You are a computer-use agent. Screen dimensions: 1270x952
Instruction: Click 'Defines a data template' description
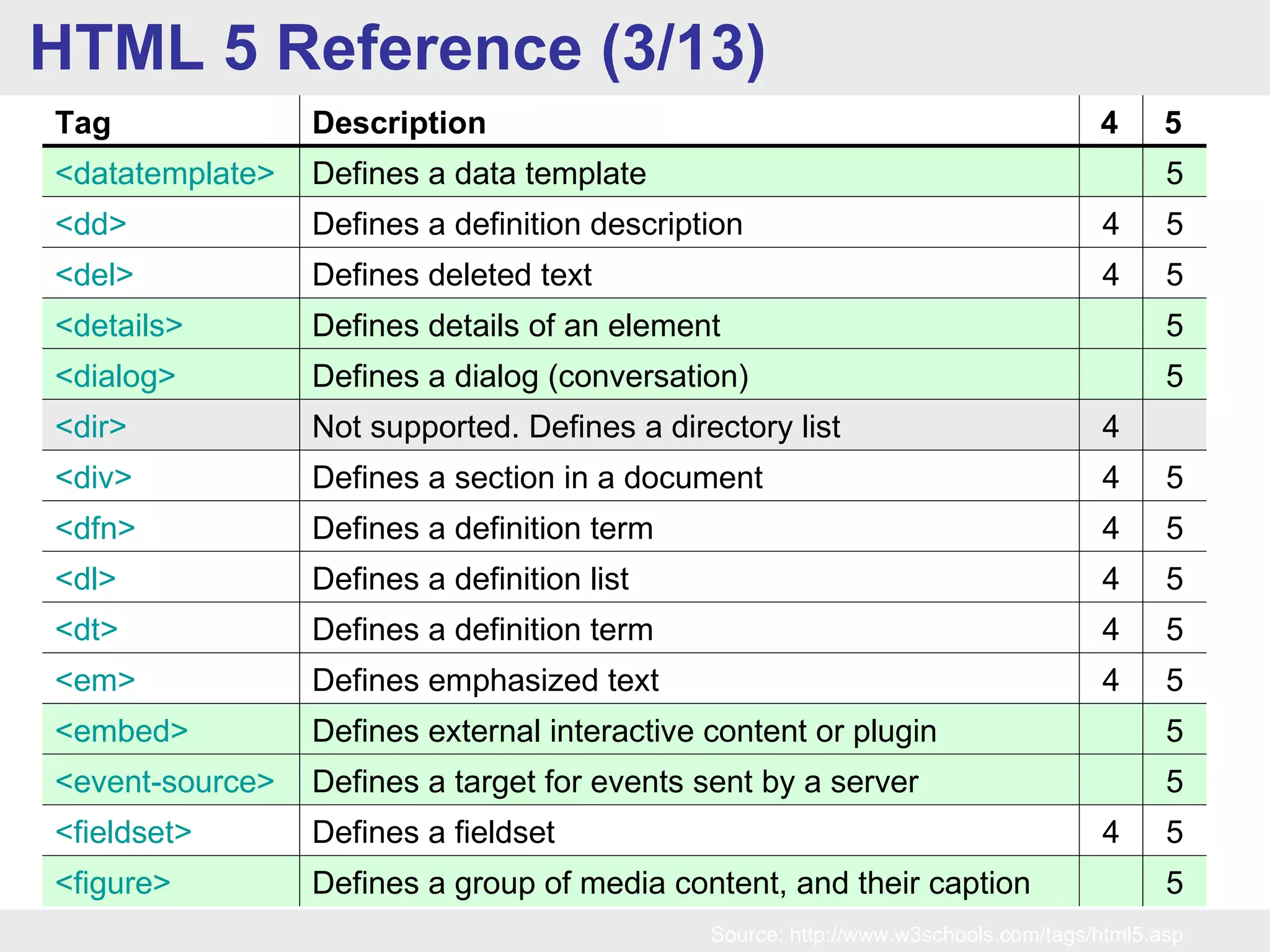(479, 174)
